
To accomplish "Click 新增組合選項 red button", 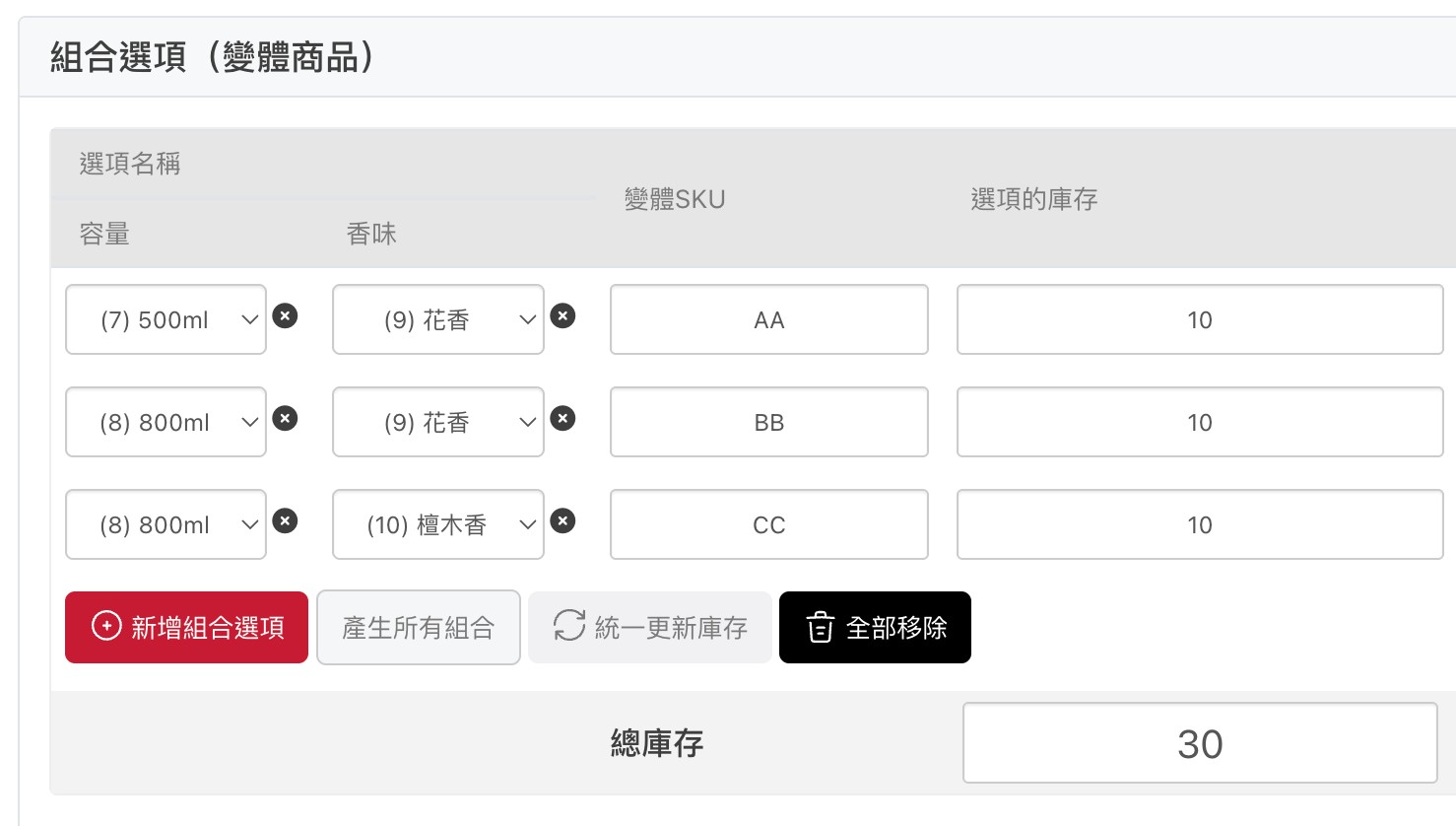I will tap(186, 628).
